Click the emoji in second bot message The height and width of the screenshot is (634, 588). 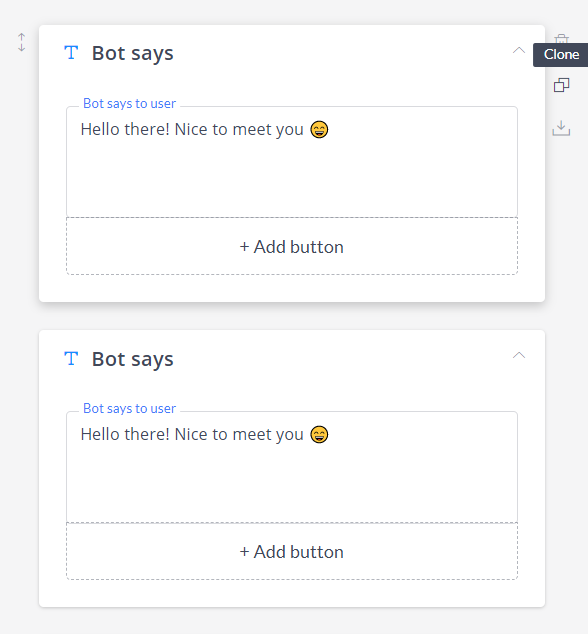(319, 435)
